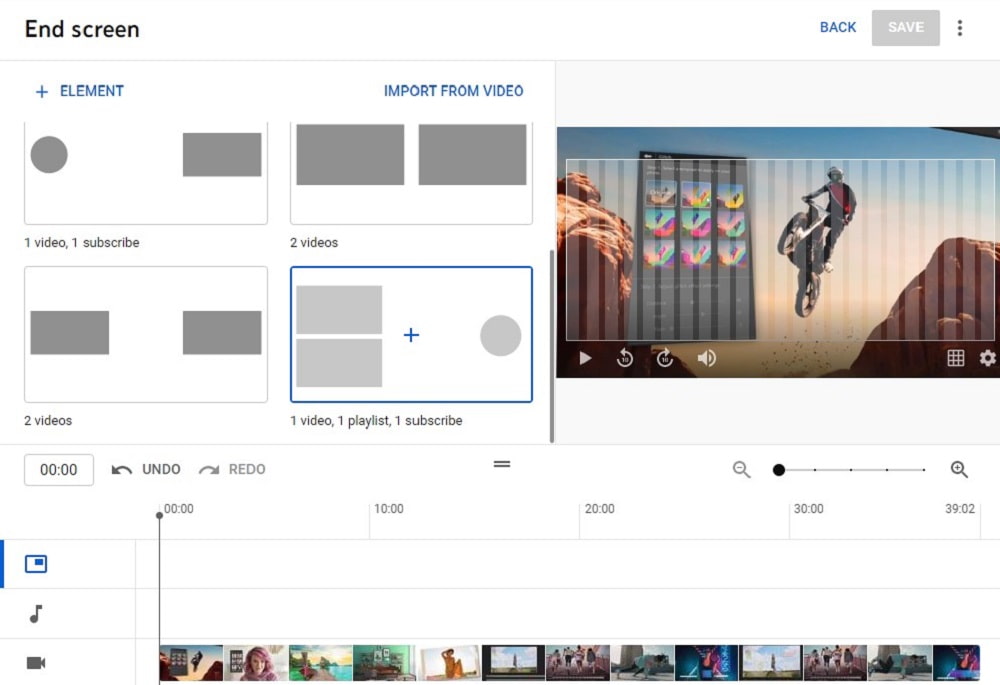Select the music note audio track icon
Image resolution: width=1000 pixels, height=685 pixels.
tap(36, 613)
